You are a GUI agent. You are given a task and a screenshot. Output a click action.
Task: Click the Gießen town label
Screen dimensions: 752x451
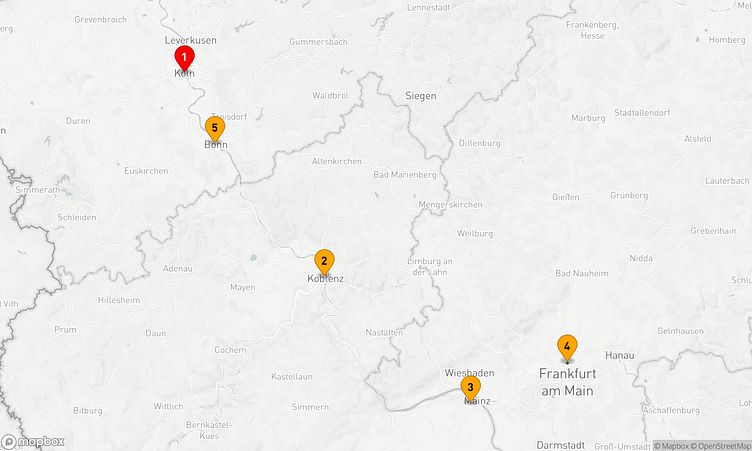click(565, 197)
